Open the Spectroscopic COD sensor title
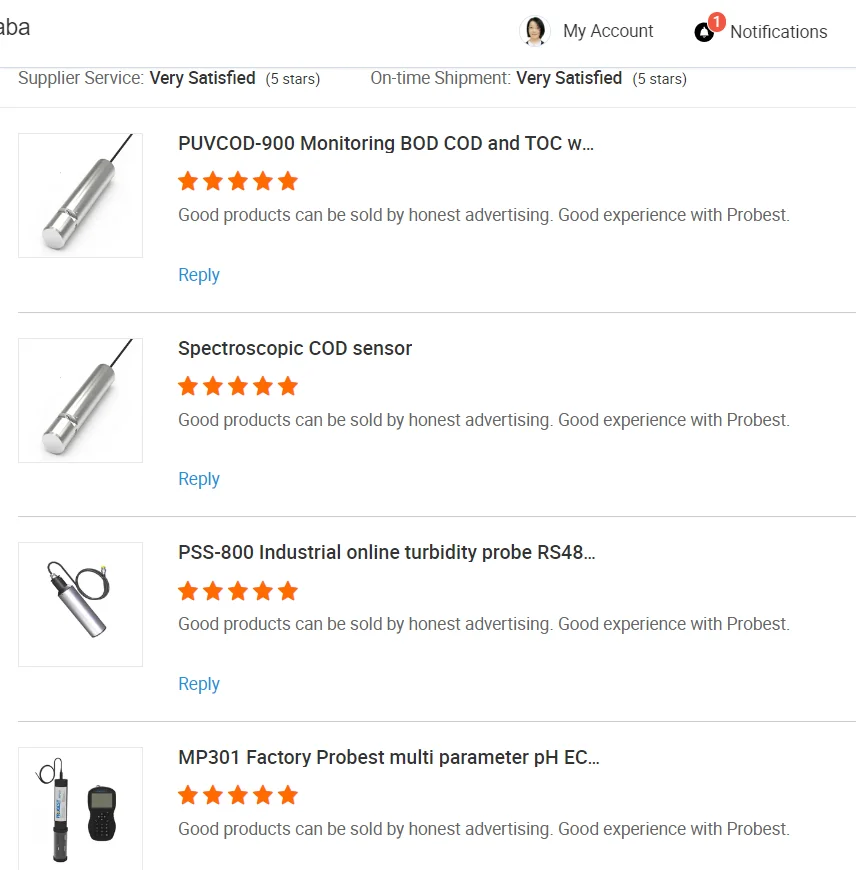856x870 pixels. point(295,348)
